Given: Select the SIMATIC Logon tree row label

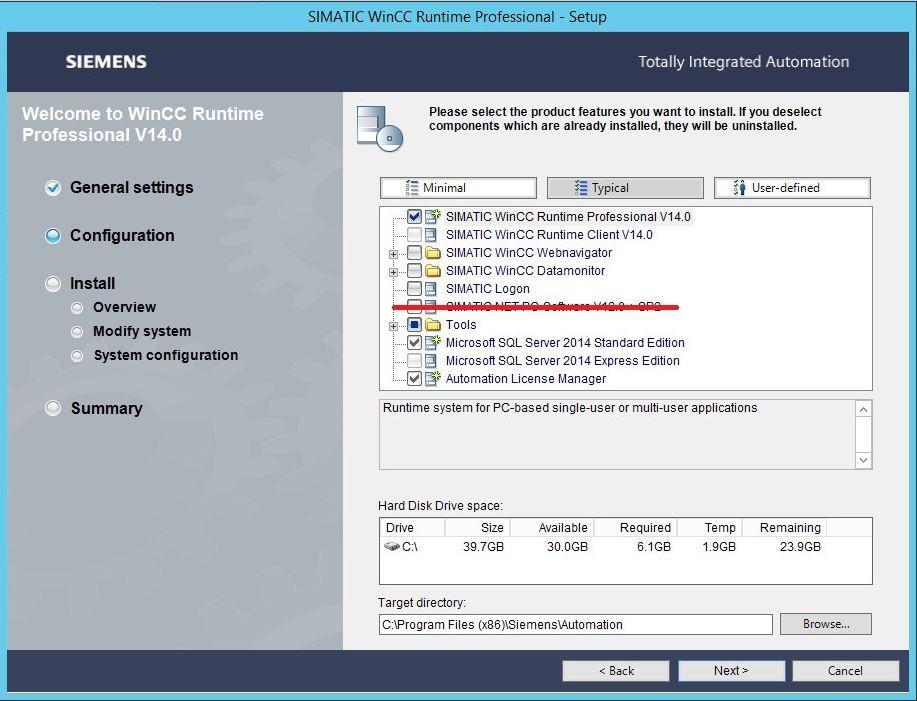Looking at the screenshot, I should tap(488, 289).
